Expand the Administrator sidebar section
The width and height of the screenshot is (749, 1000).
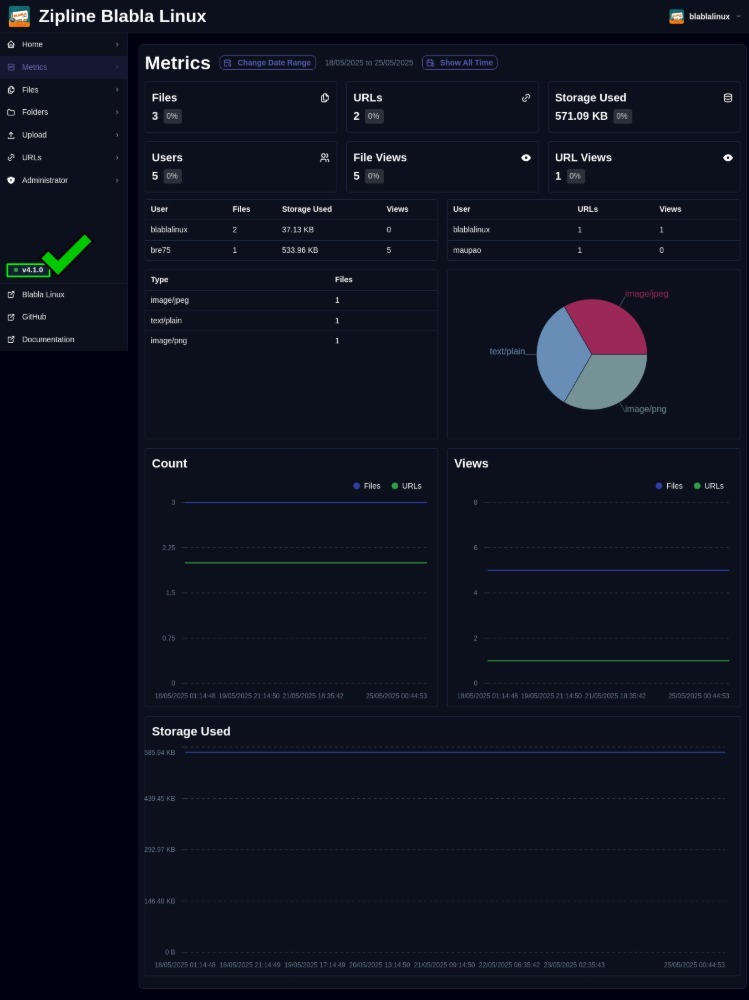click(116, 180)
